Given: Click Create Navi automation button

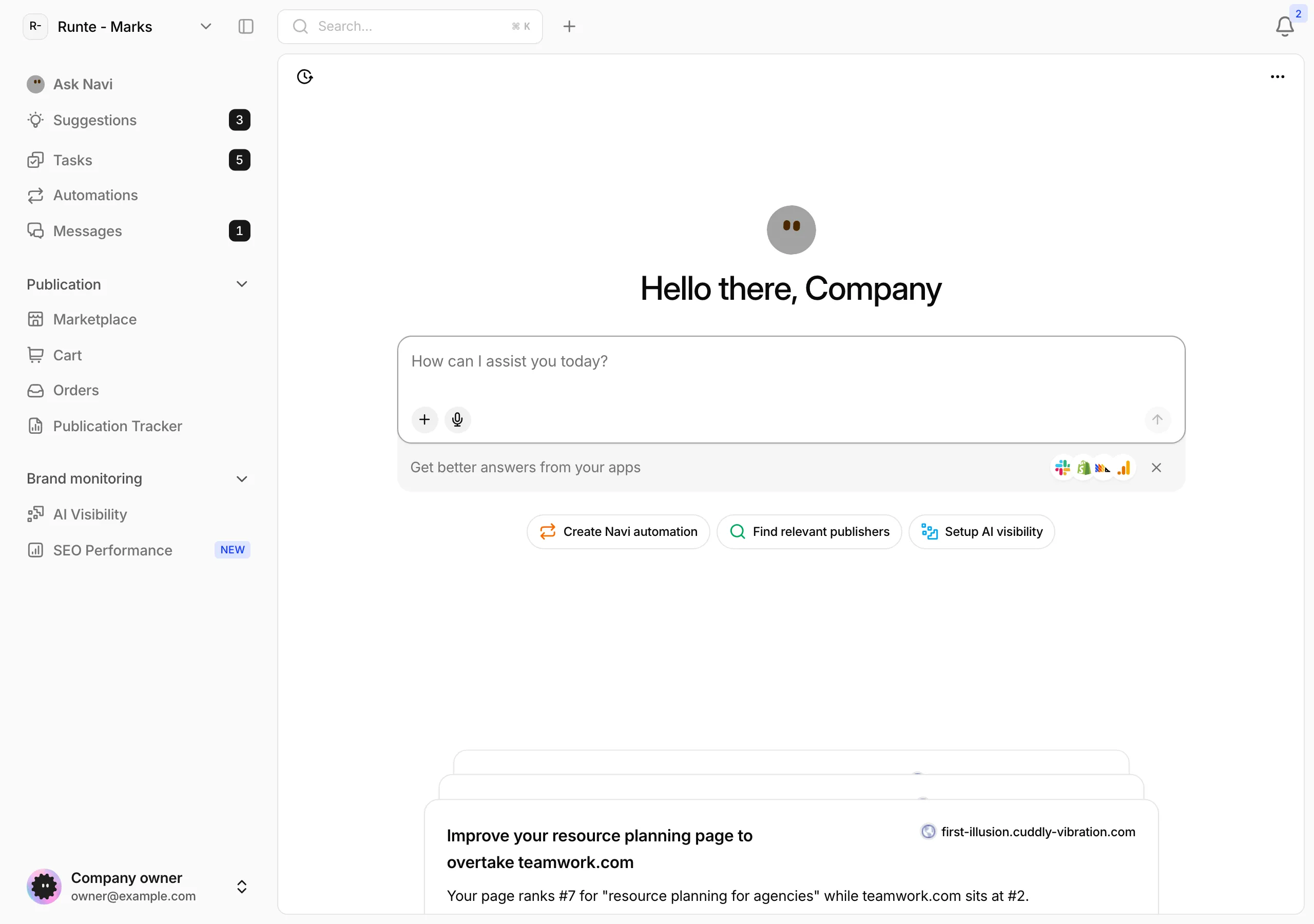Looking at the screenshot, I should pyautogui.click(x=618, y=532).
